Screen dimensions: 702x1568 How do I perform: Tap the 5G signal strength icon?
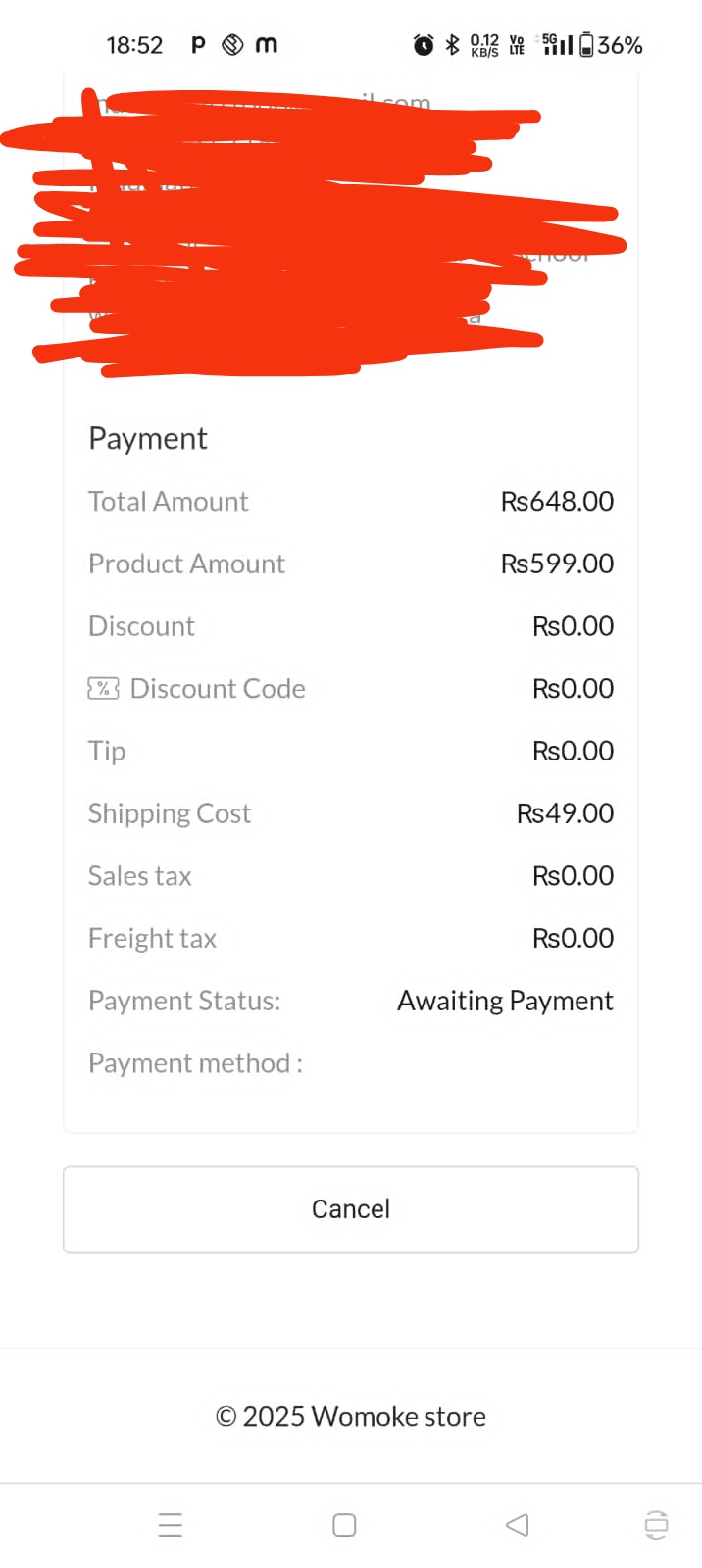(x=557, y=45)
